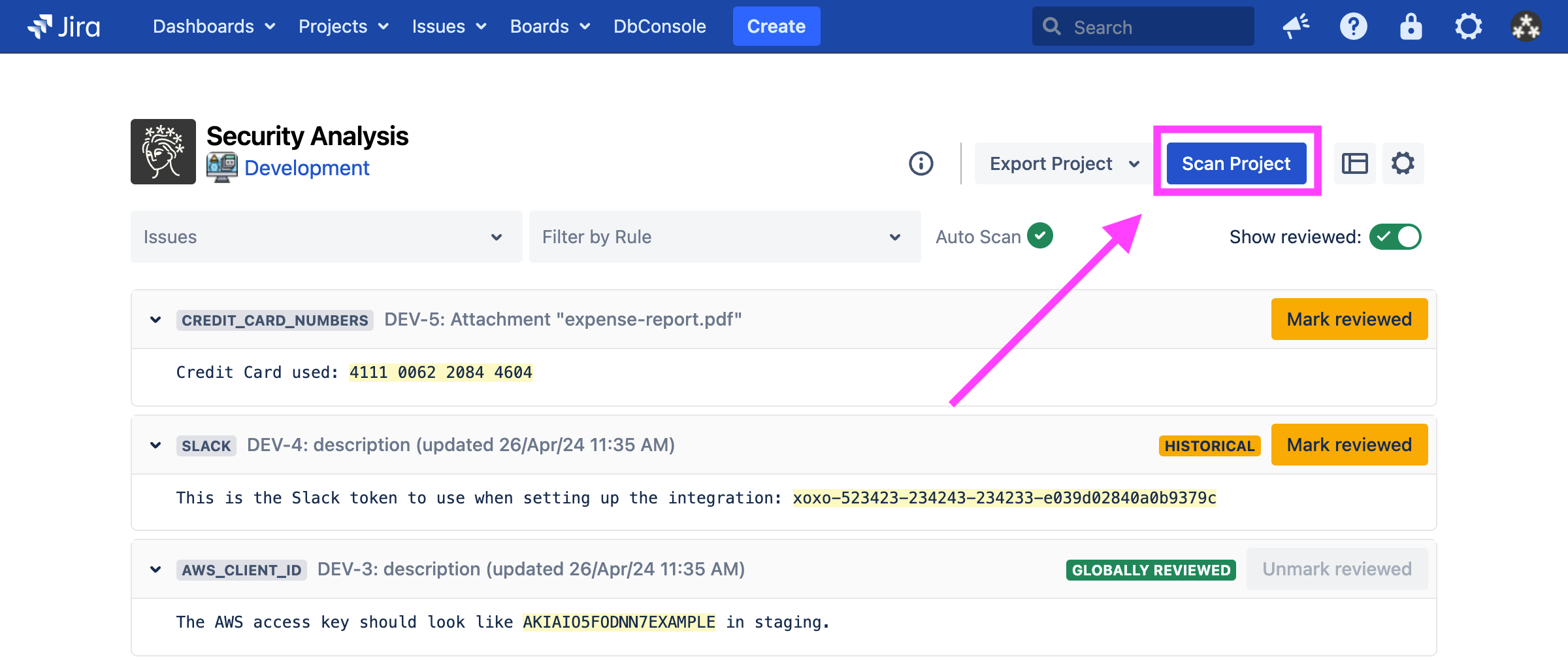Collapse the CREDIT_CARD_NUMBERS finding
Screen dimensions: 1568x661
(155, 320)
